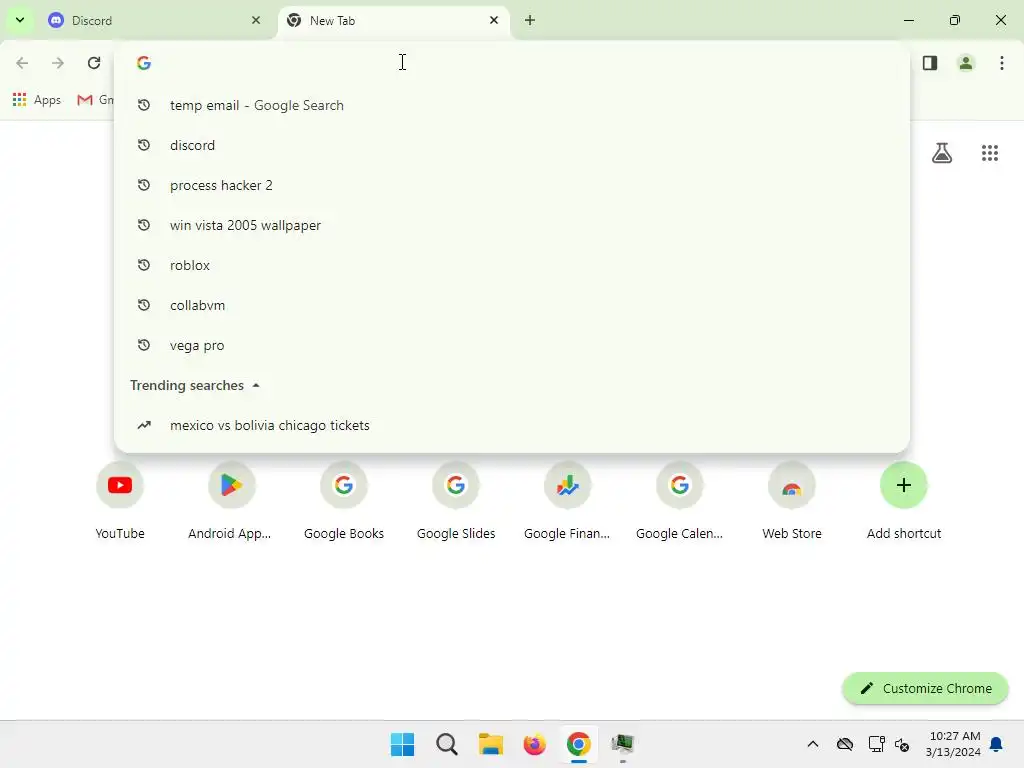Open the Android Apps shortcut
This screenshot has width=1024, height=768.
[231, 501]
